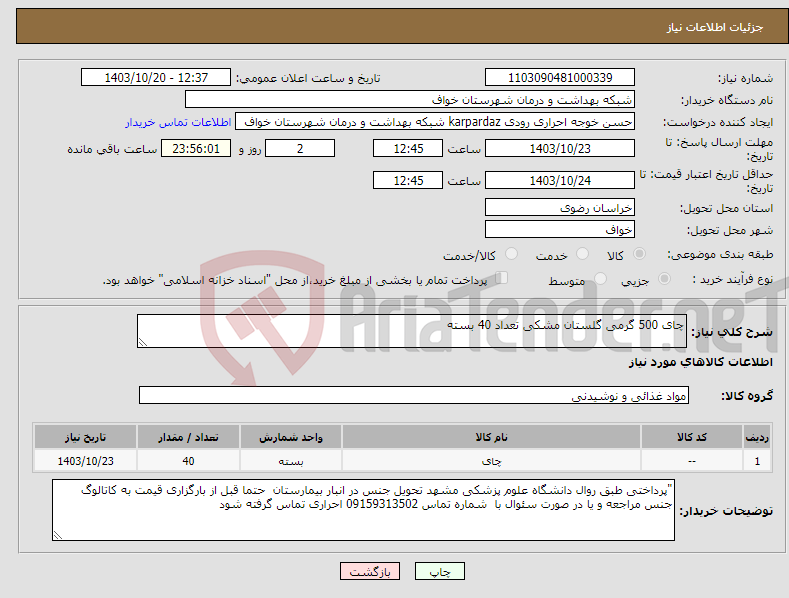Click the resize handle of description textarea
Viewport: 789px width, 598px height.
pyautogui.click(x=143, y=342)
